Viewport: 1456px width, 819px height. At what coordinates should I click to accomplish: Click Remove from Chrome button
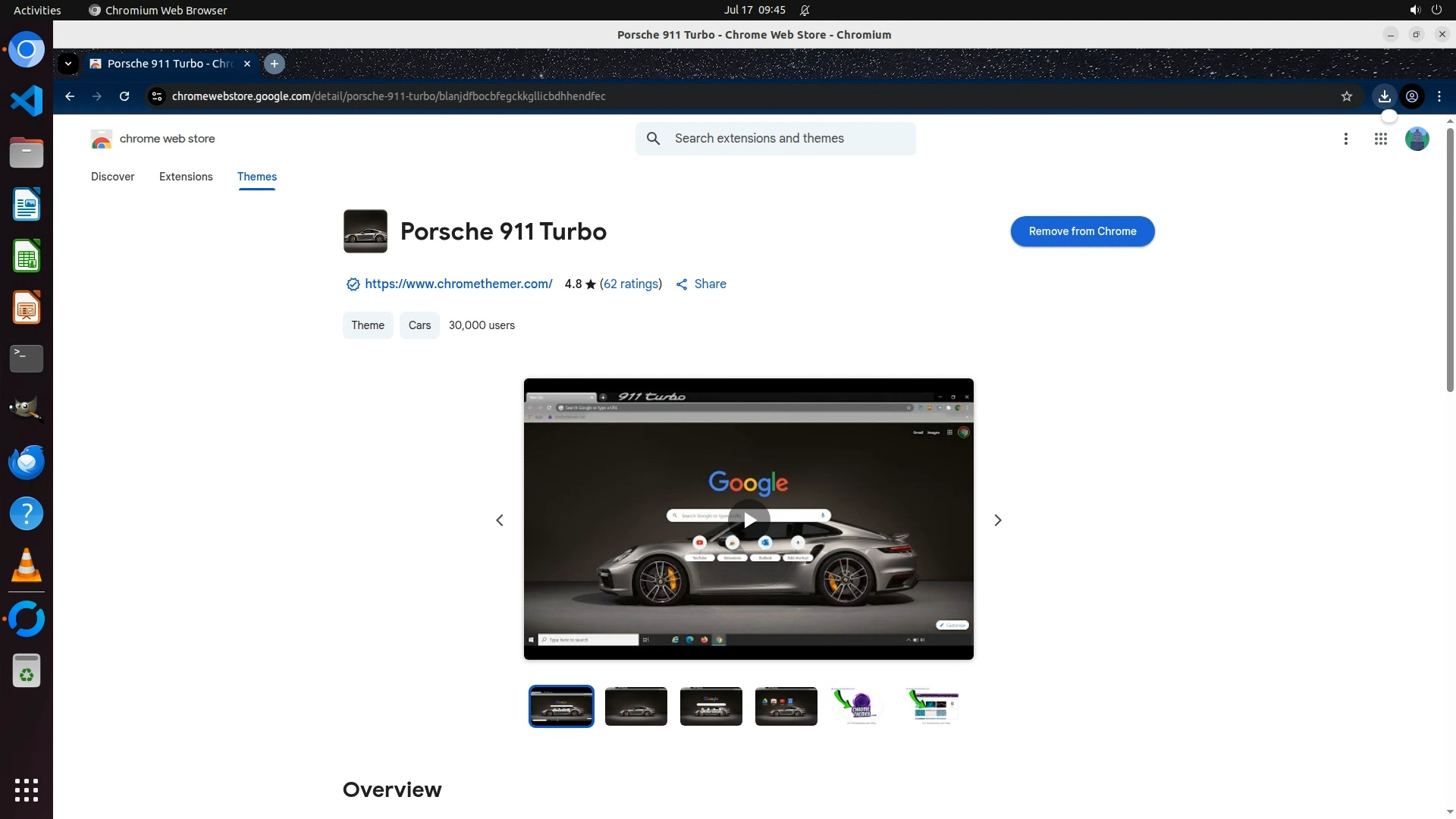tap(1081, 231)
